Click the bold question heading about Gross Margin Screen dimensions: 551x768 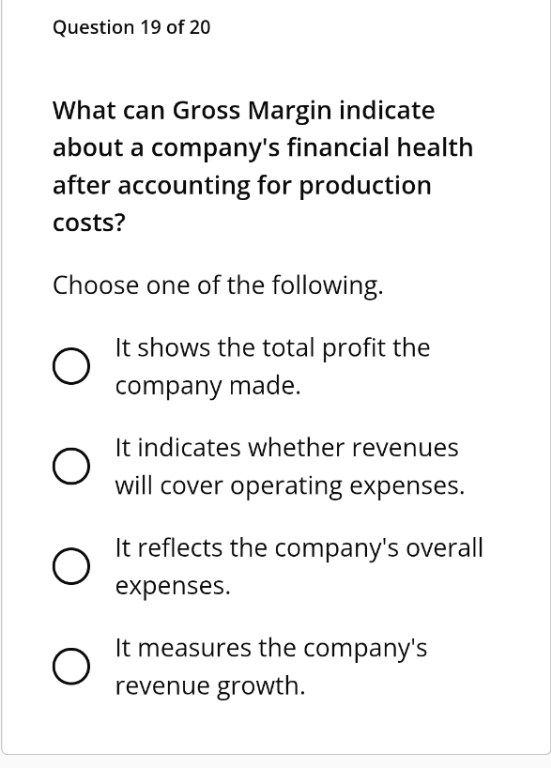tap(263, 166)
